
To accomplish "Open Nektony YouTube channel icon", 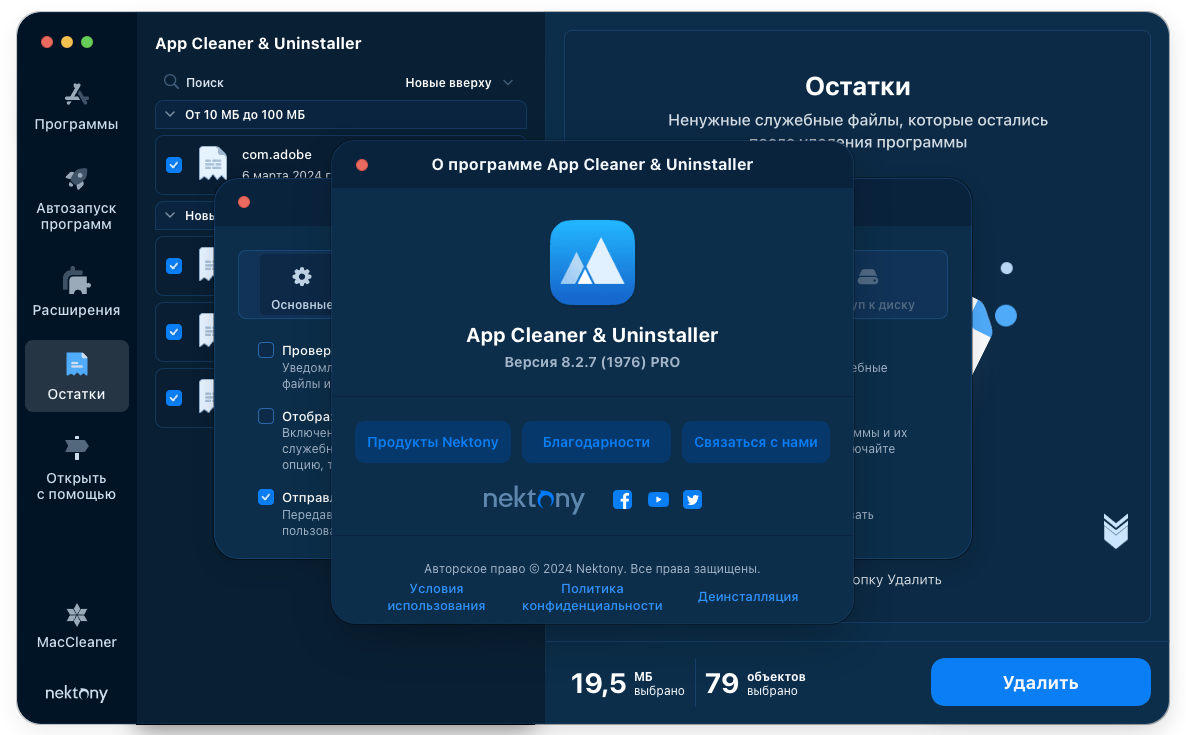I will point(658,500).
